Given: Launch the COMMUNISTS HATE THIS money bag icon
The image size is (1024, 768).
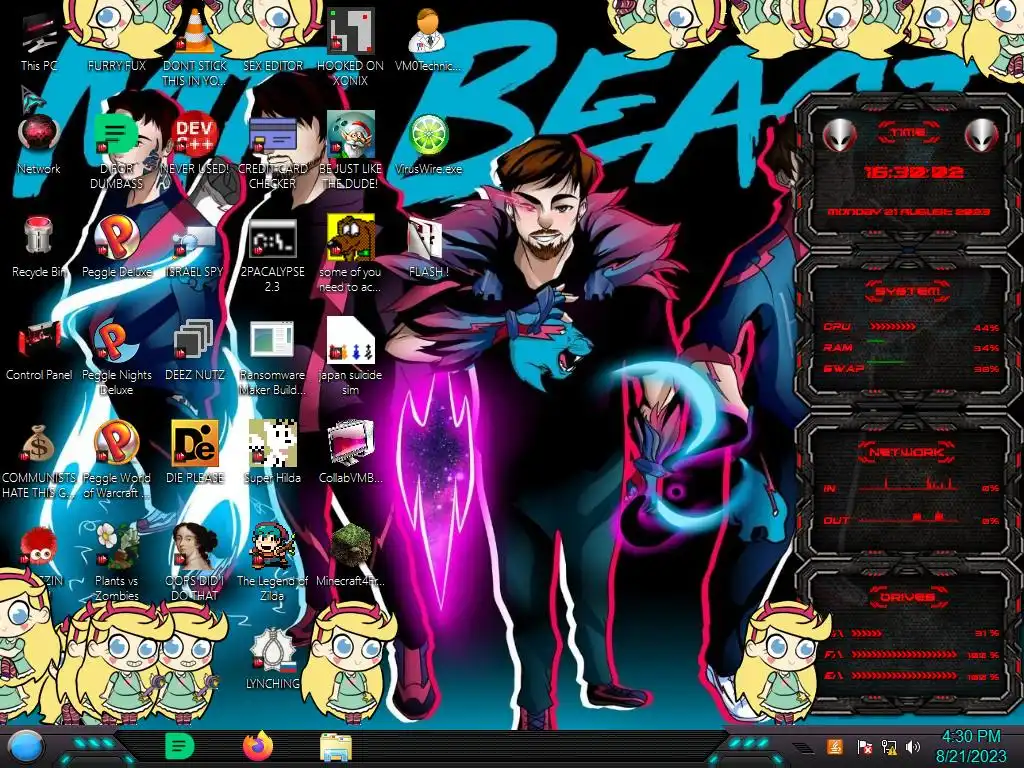Looking at the screenshot, I should click(x=39, y=460).
